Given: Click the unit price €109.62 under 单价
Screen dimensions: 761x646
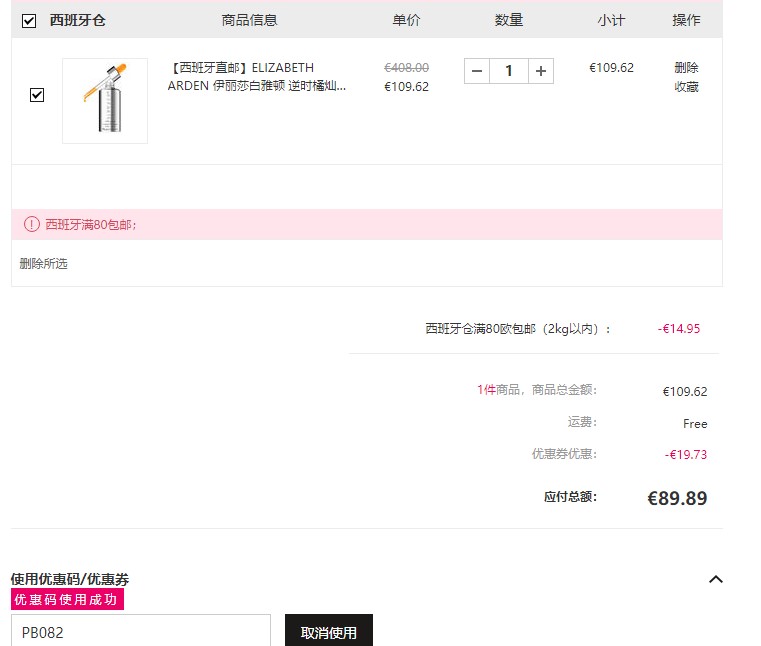Looking at the screenshot, I should 406,87.
